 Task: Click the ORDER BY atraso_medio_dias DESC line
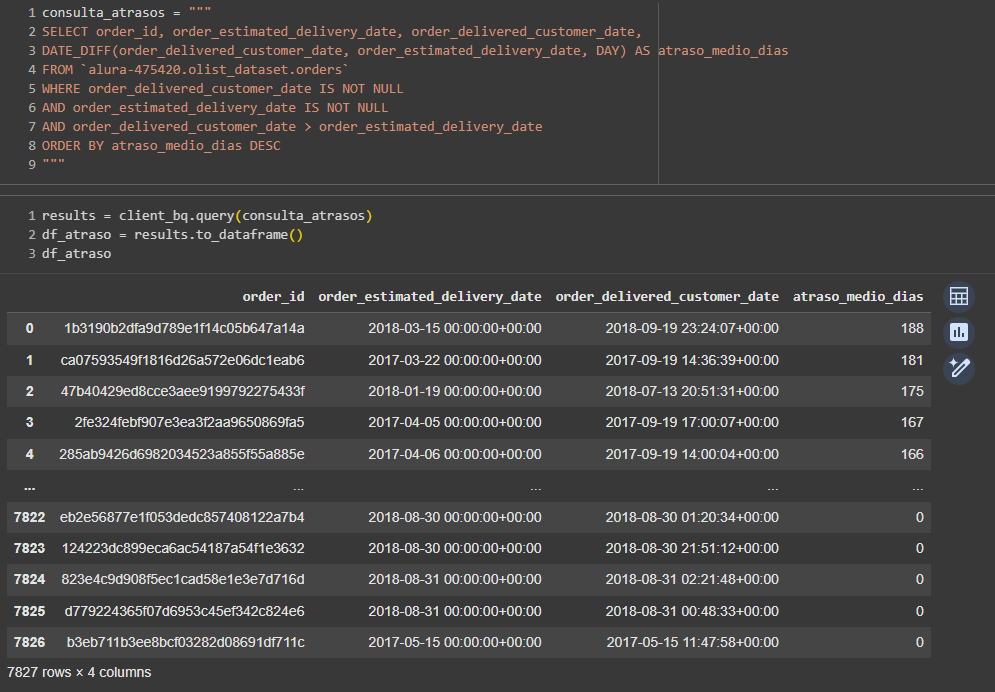pos(161,146)
